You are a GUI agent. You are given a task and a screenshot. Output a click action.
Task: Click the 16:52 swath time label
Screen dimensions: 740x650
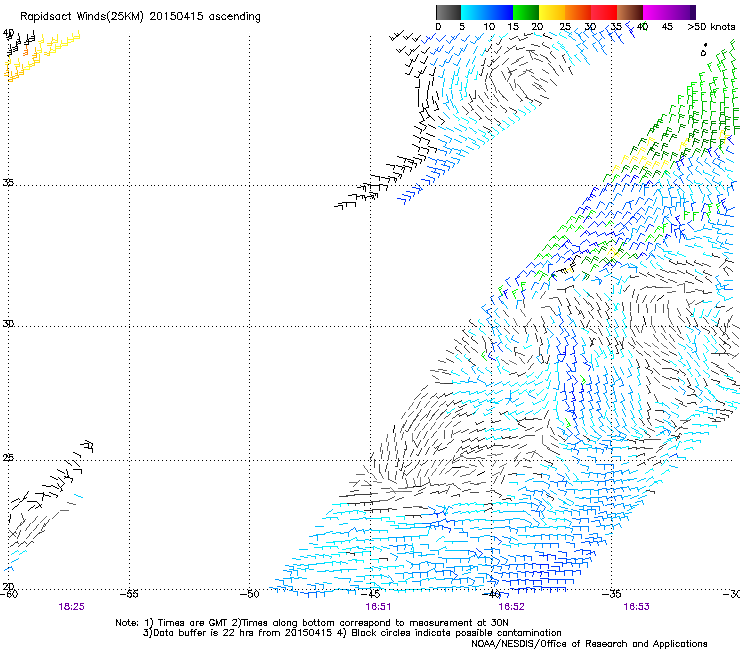click(x=512, y=607)
